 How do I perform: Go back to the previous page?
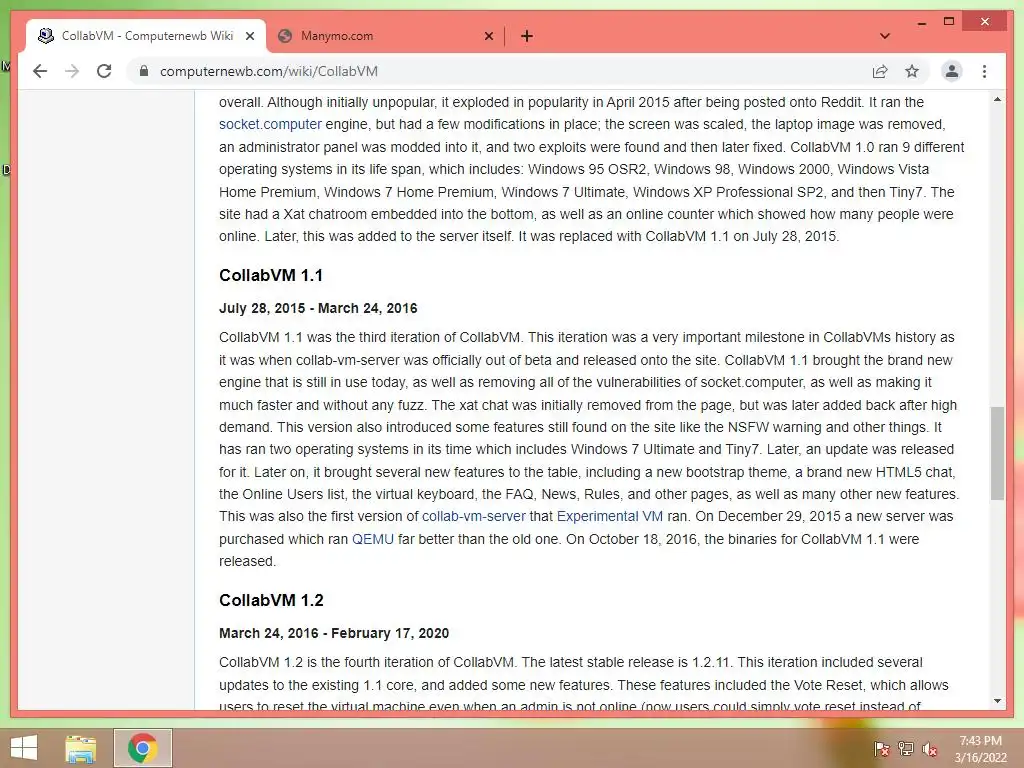(x=40, y=71)
